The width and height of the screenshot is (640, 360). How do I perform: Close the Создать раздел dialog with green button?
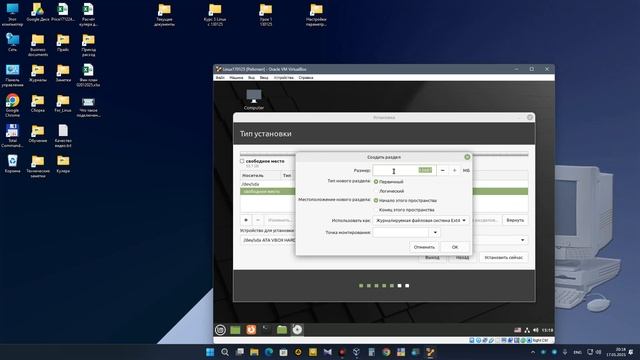pyautogui.click(x=467, y=157)
